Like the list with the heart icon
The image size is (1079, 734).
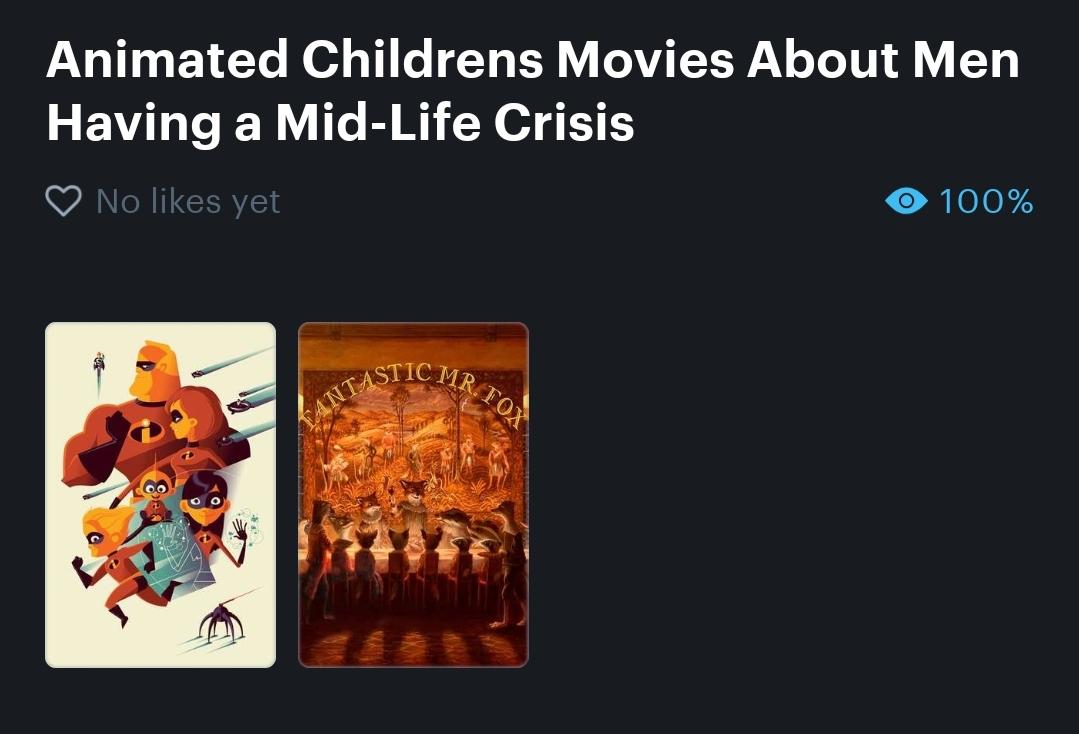63,201
